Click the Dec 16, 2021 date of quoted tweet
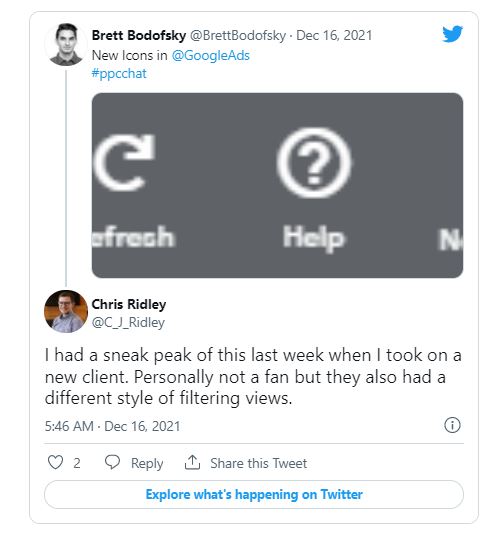 pos(334,35)
